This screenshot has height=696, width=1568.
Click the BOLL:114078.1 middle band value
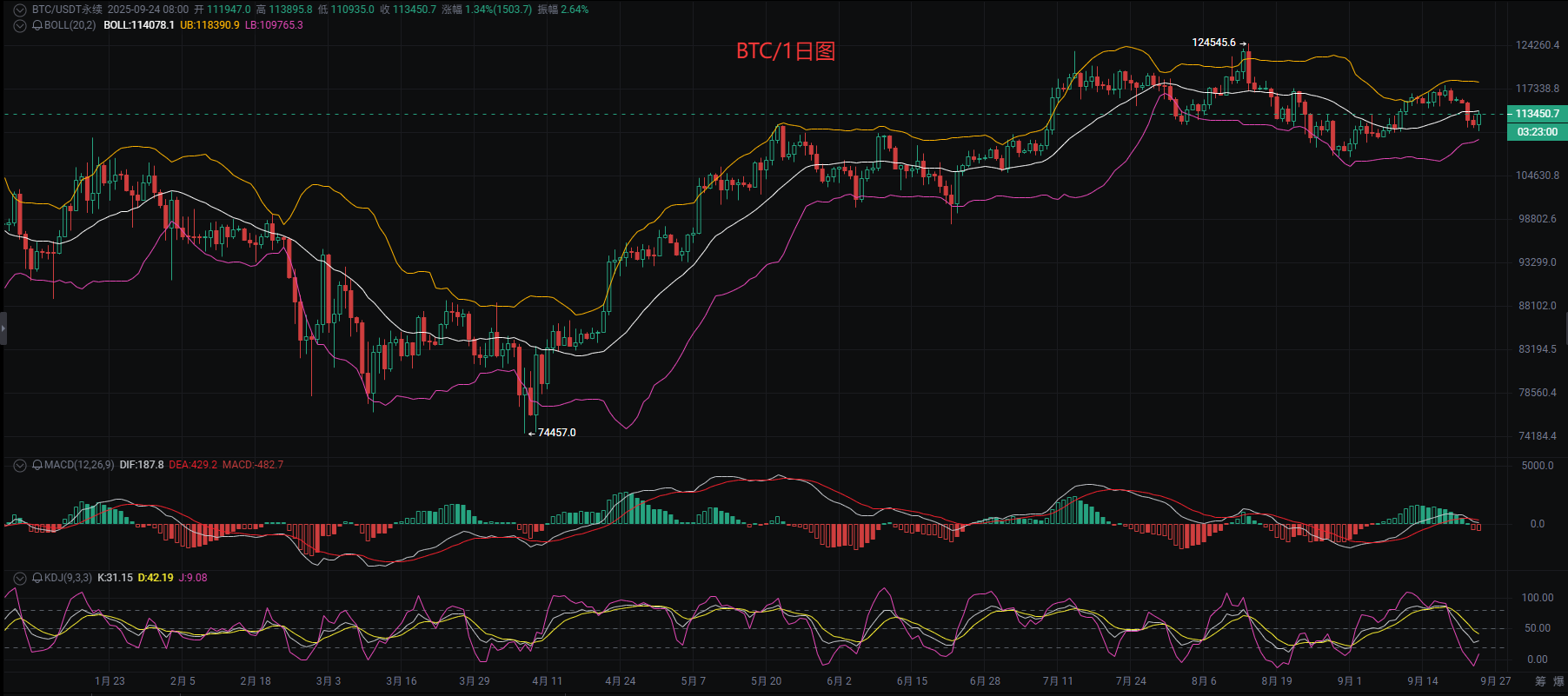pyautogui.click(x=139, y=25)
